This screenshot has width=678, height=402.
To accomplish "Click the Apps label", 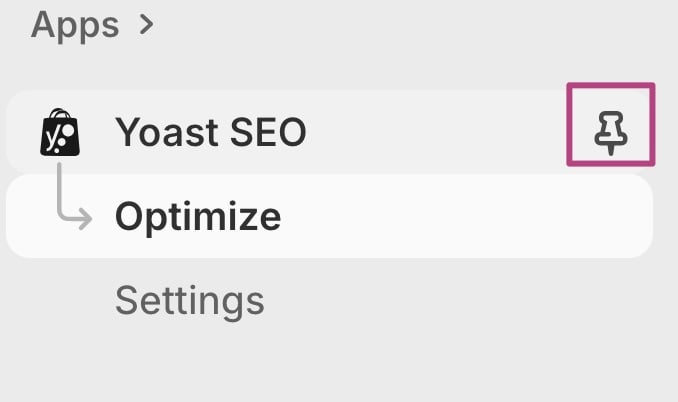I will coord(76,24).
